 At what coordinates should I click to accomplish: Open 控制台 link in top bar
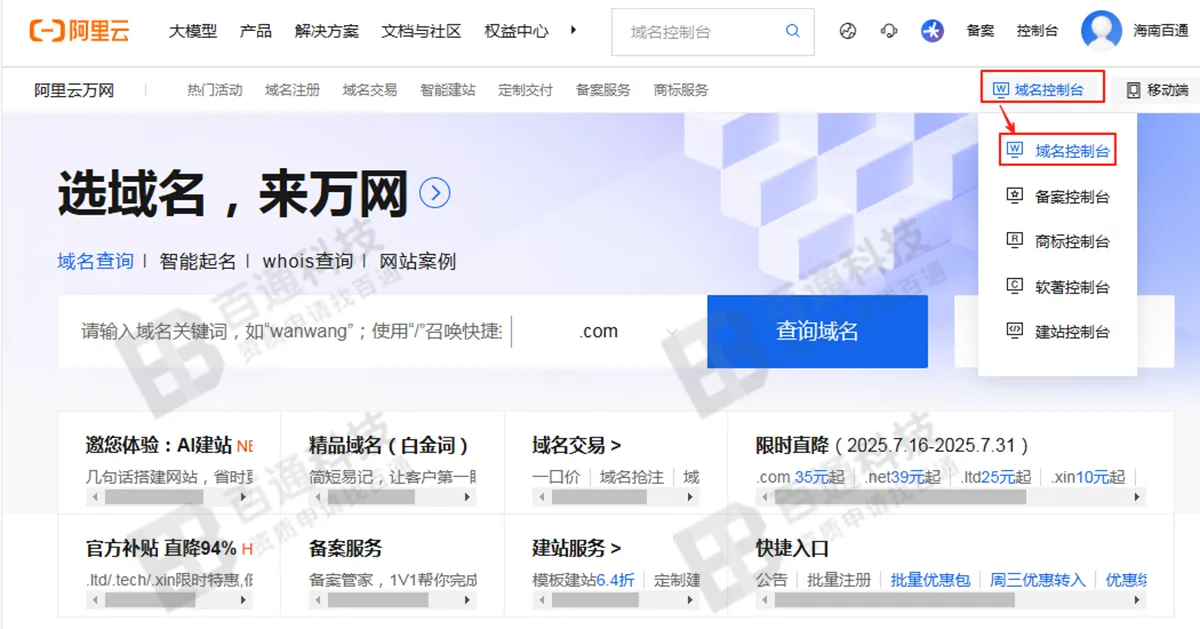coord(1037,31)
